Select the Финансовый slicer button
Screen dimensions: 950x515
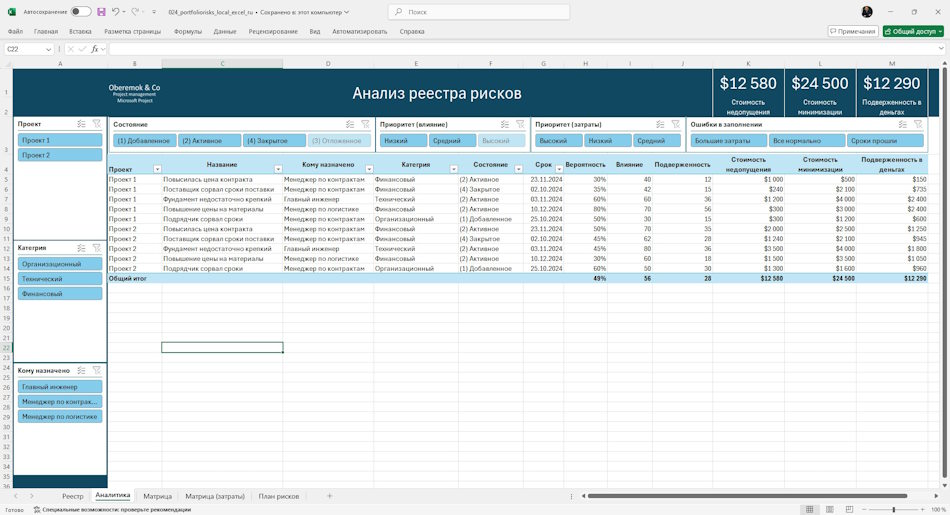click(60, 293)
